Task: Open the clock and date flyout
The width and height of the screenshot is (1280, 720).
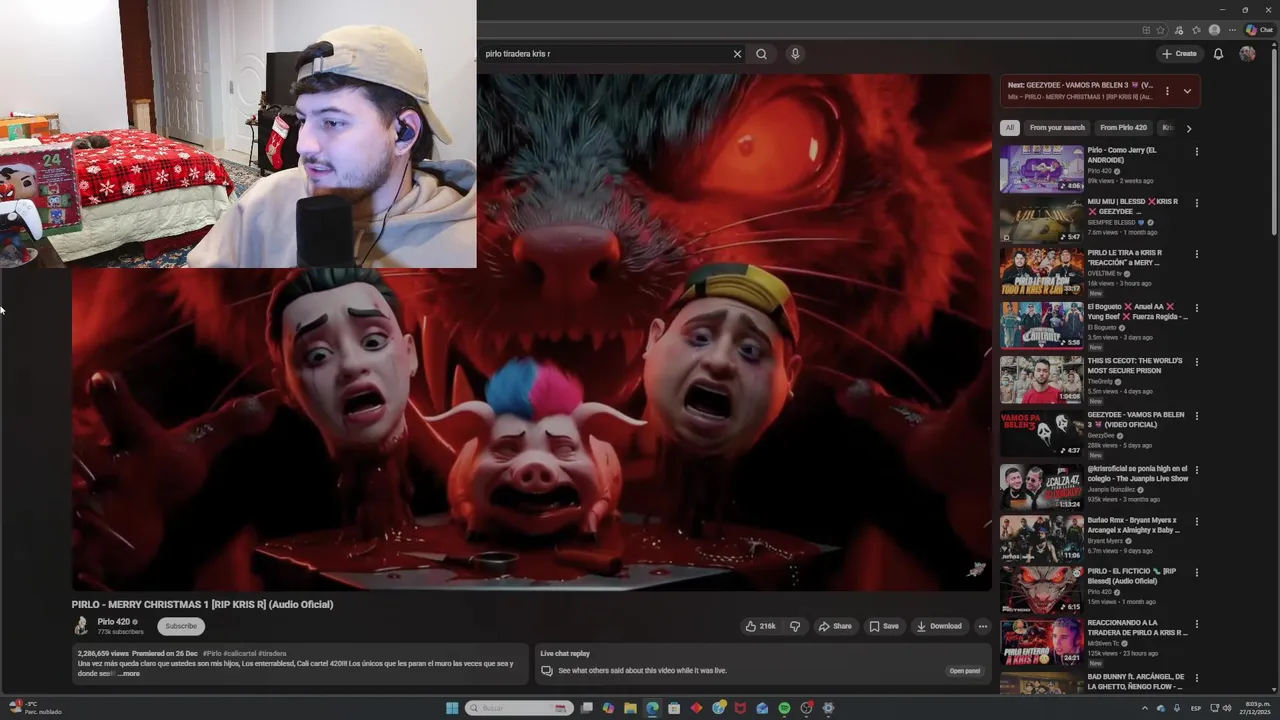Action: pyautogui.click(x=1254, y=708)
